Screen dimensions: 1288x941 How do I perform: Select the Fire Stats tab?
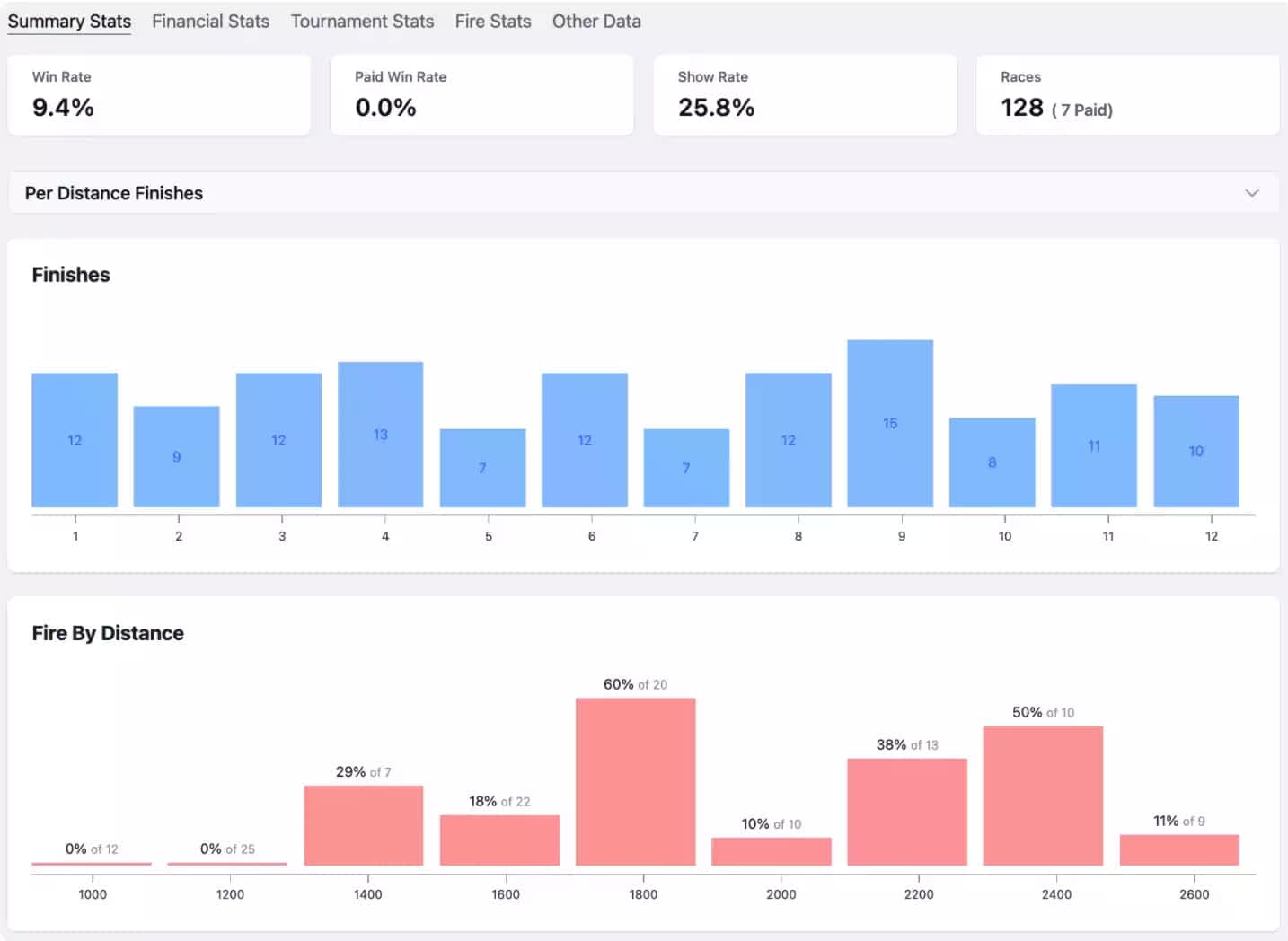[x=492, y=22]
